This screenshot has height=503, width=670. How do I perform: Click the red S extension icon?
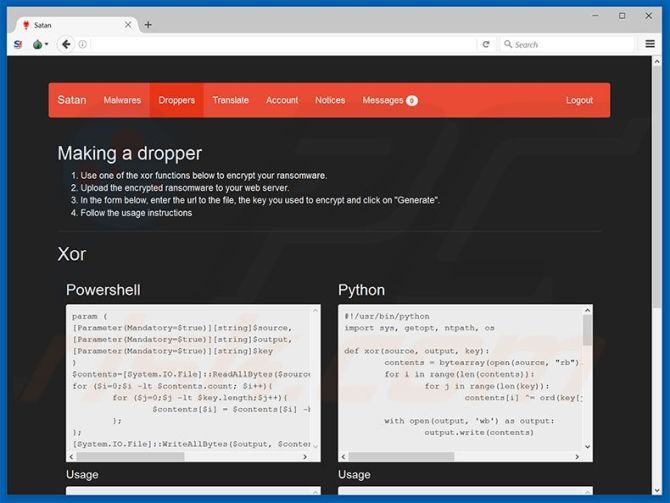tap(18, 44)
